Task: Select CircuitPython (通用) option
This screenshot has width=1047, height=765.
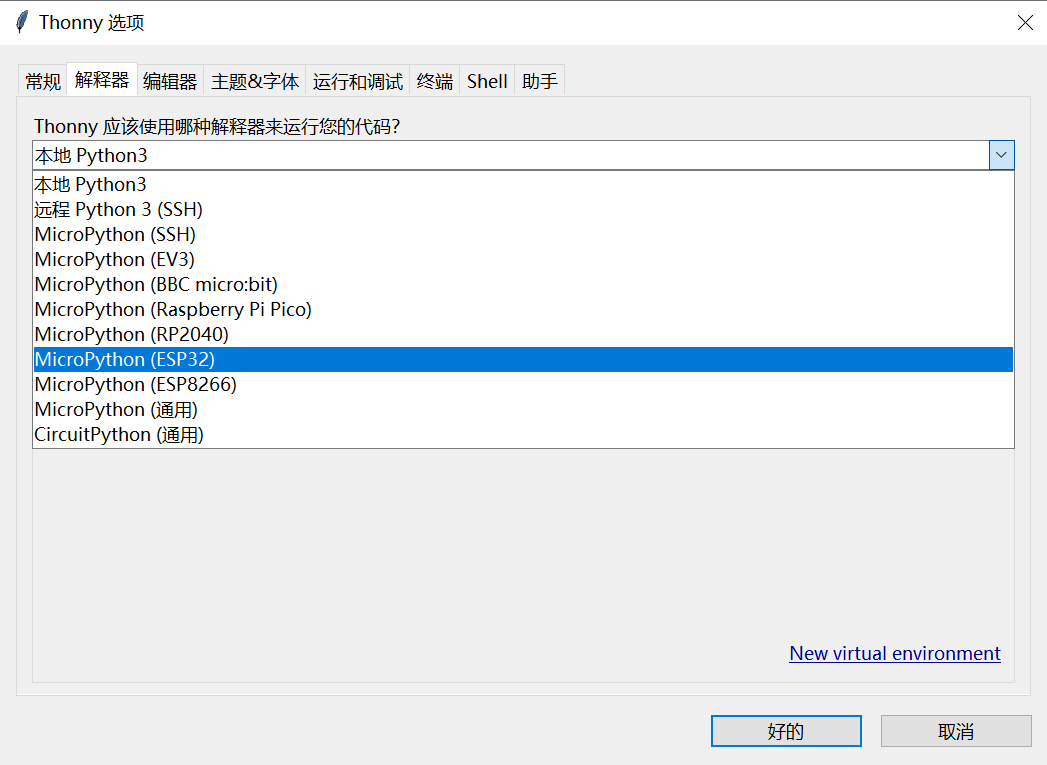Action: click(524, 435)
